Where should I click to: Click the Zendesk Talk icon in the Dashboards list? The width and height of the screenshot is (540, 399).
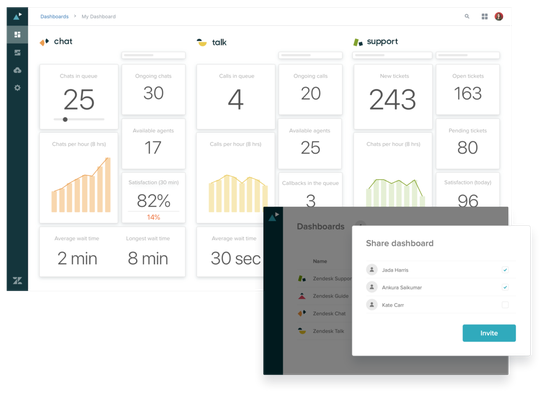(302, 331)
